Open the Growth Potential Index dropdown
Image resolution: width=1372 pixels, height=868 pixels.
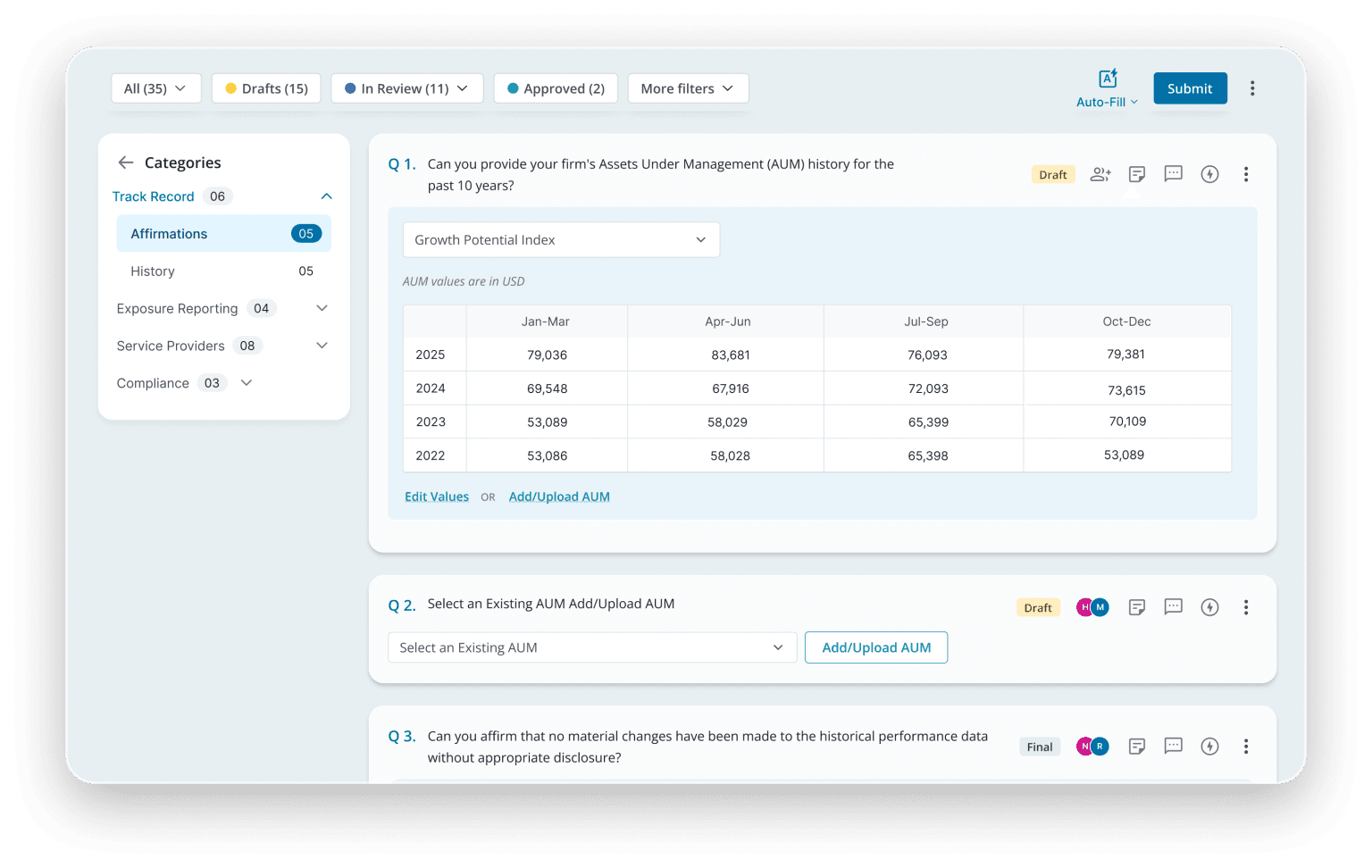[561, 240]
